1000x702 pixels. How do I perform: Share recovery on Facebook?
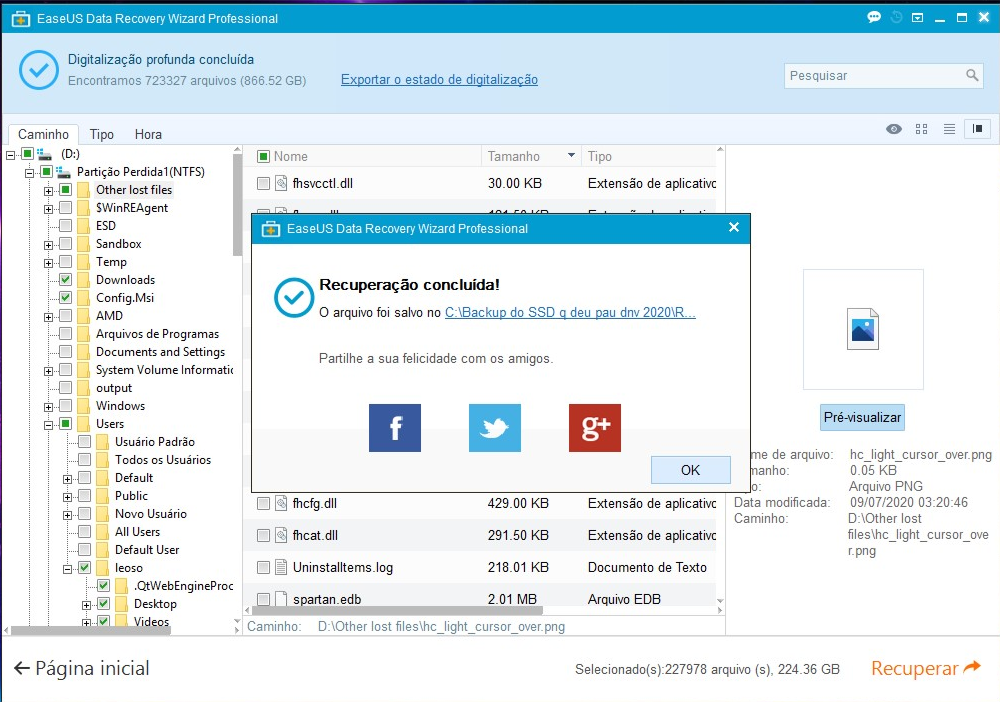click(x=395, y=428)
